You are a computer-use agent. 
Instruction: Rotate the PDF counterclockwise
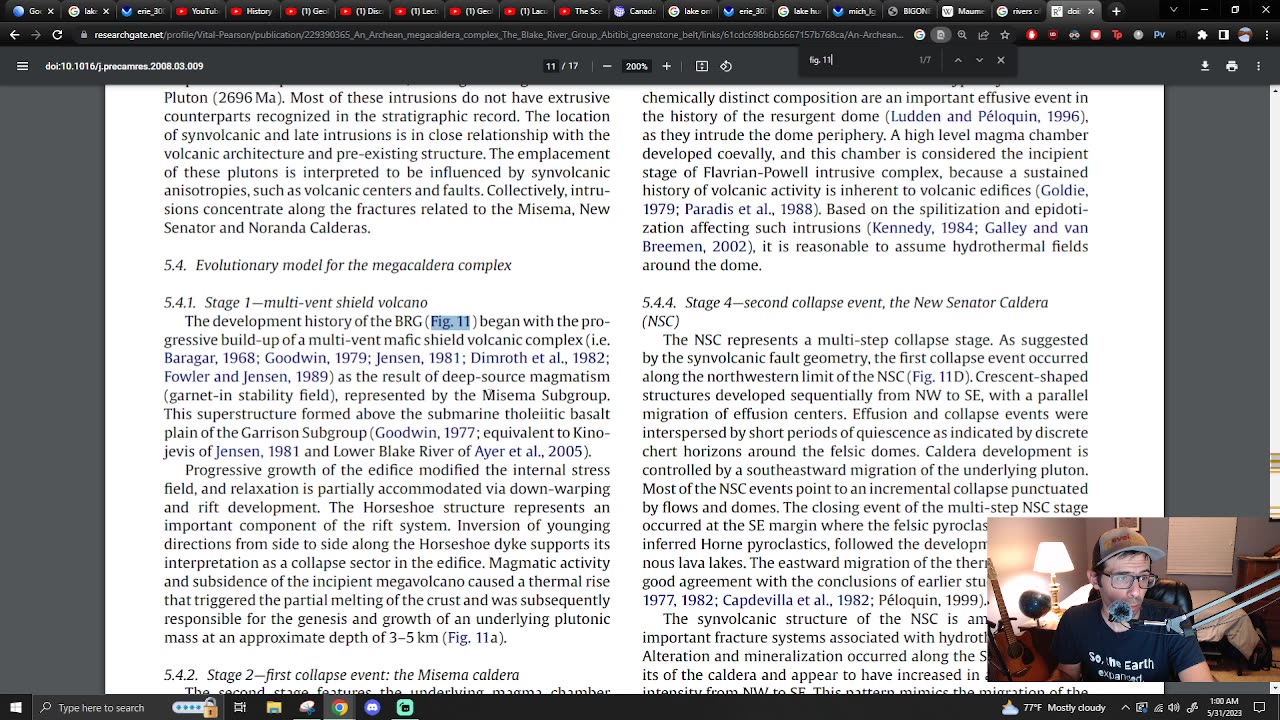coord(726,66)
